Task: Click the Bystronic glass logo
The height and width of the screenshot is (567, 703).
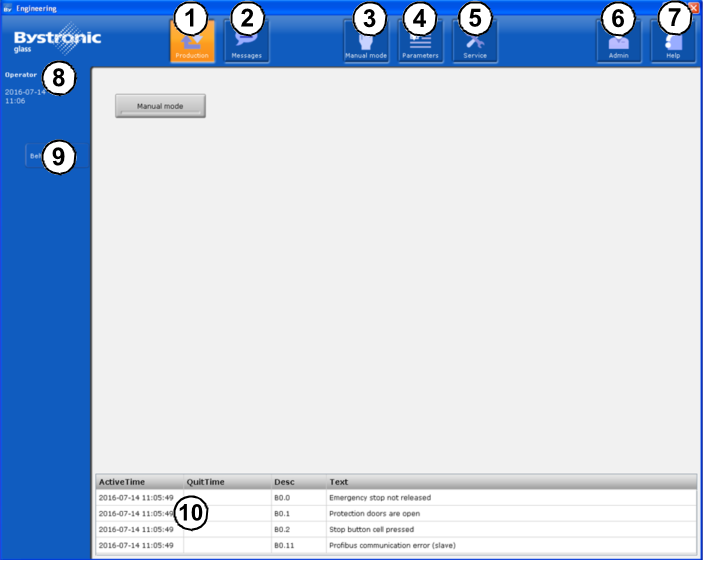Action: click(57, 40)
